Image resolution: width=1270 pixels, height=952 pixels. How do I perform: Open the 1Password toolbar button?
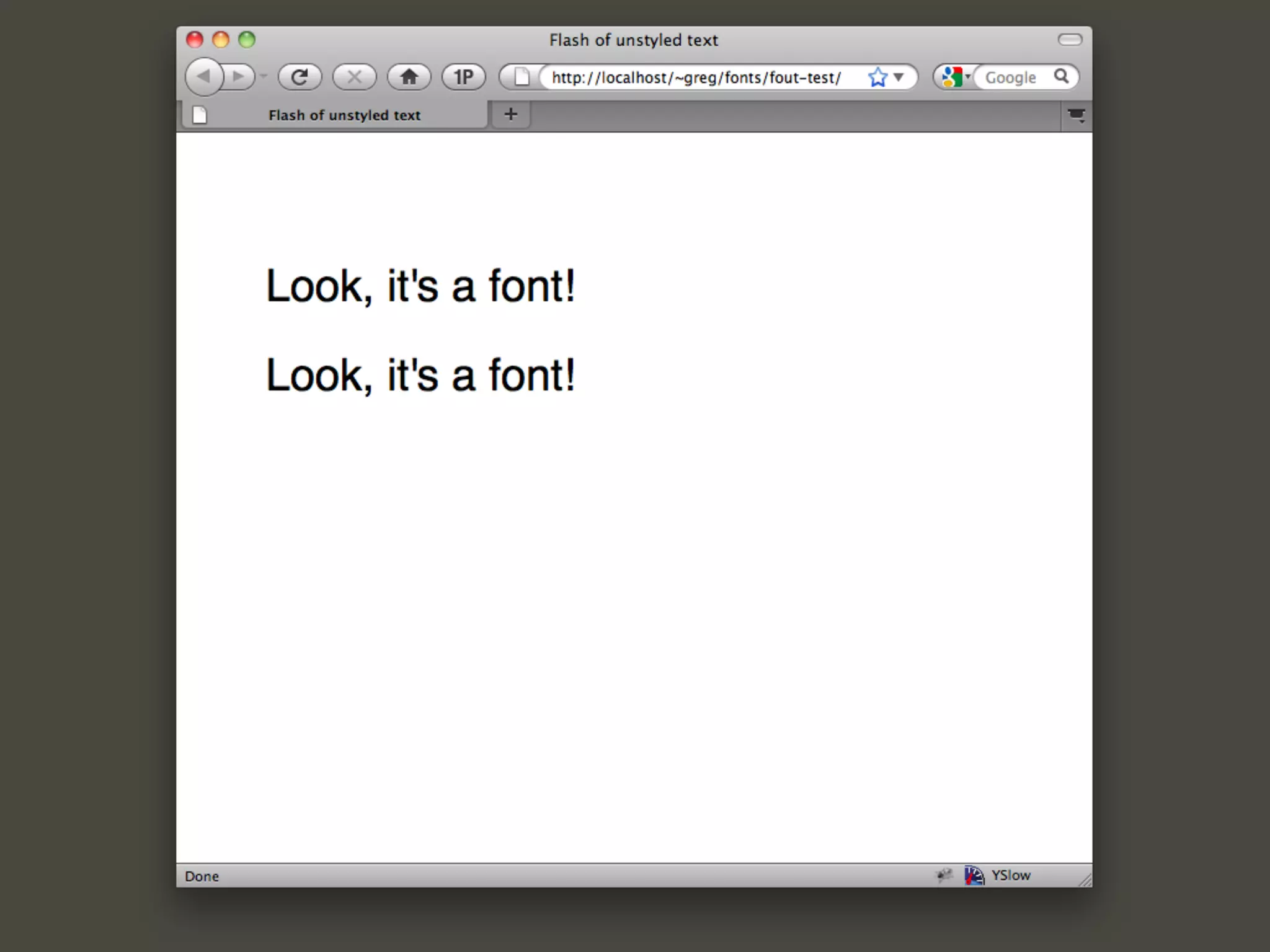(x=463, y=77)
